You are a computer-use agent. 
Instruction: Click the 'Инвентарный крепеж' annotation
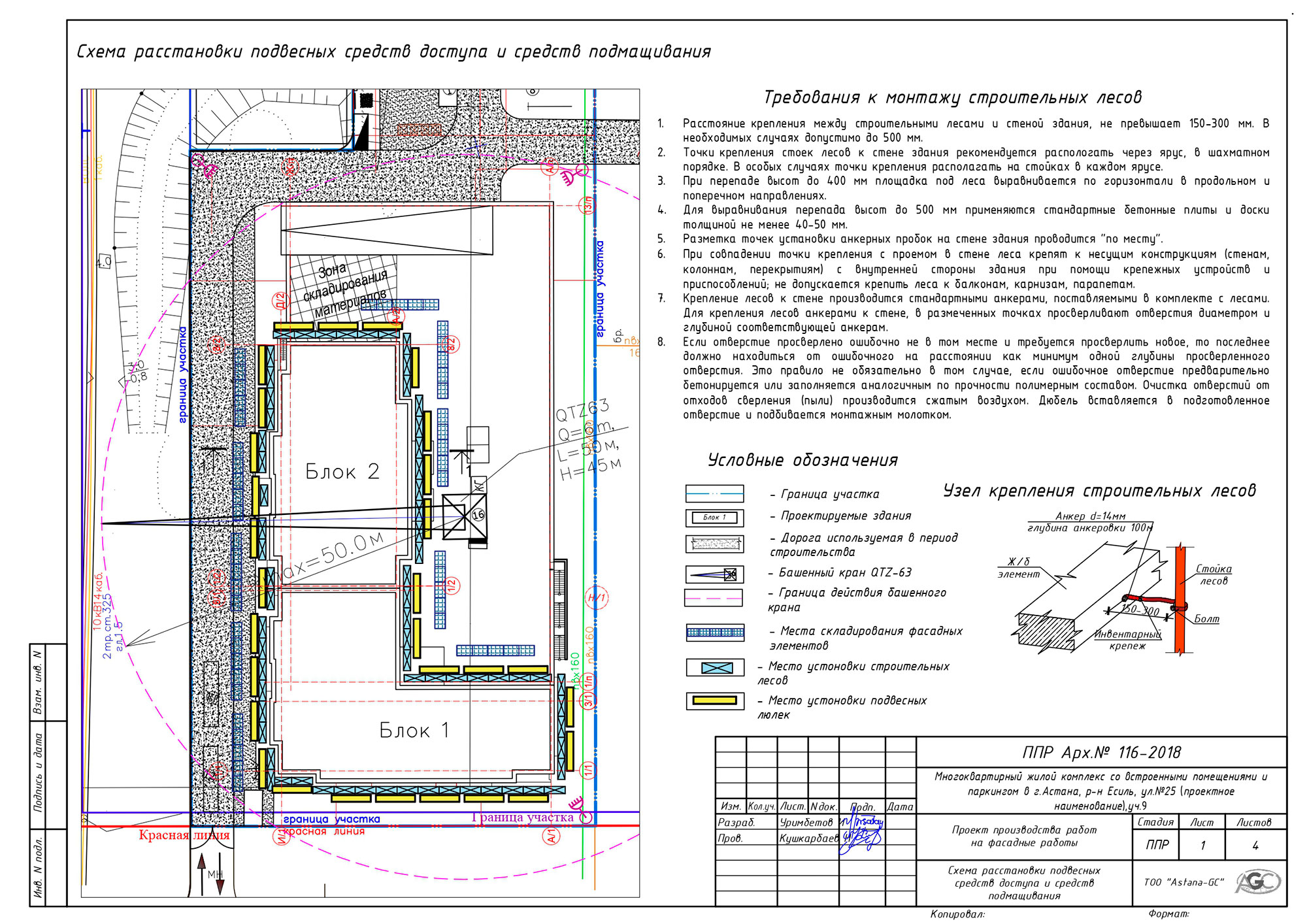pos(1128,640)
